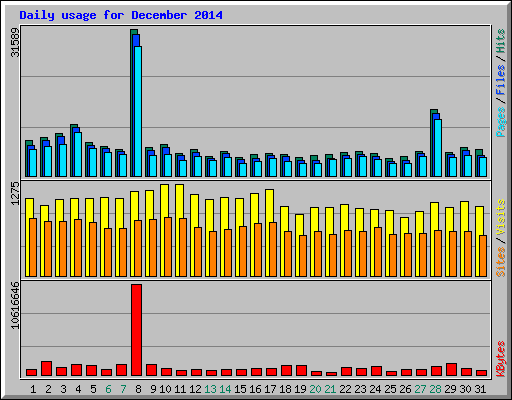
Task: Click the cyan Pages bar for day 1
Action: (33, 163)
